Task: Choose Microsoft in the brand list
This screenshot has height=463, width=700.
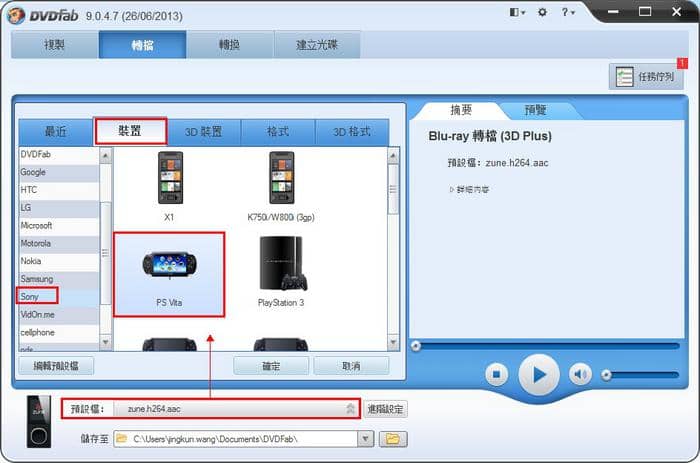Action: click(x=59, y=226)
